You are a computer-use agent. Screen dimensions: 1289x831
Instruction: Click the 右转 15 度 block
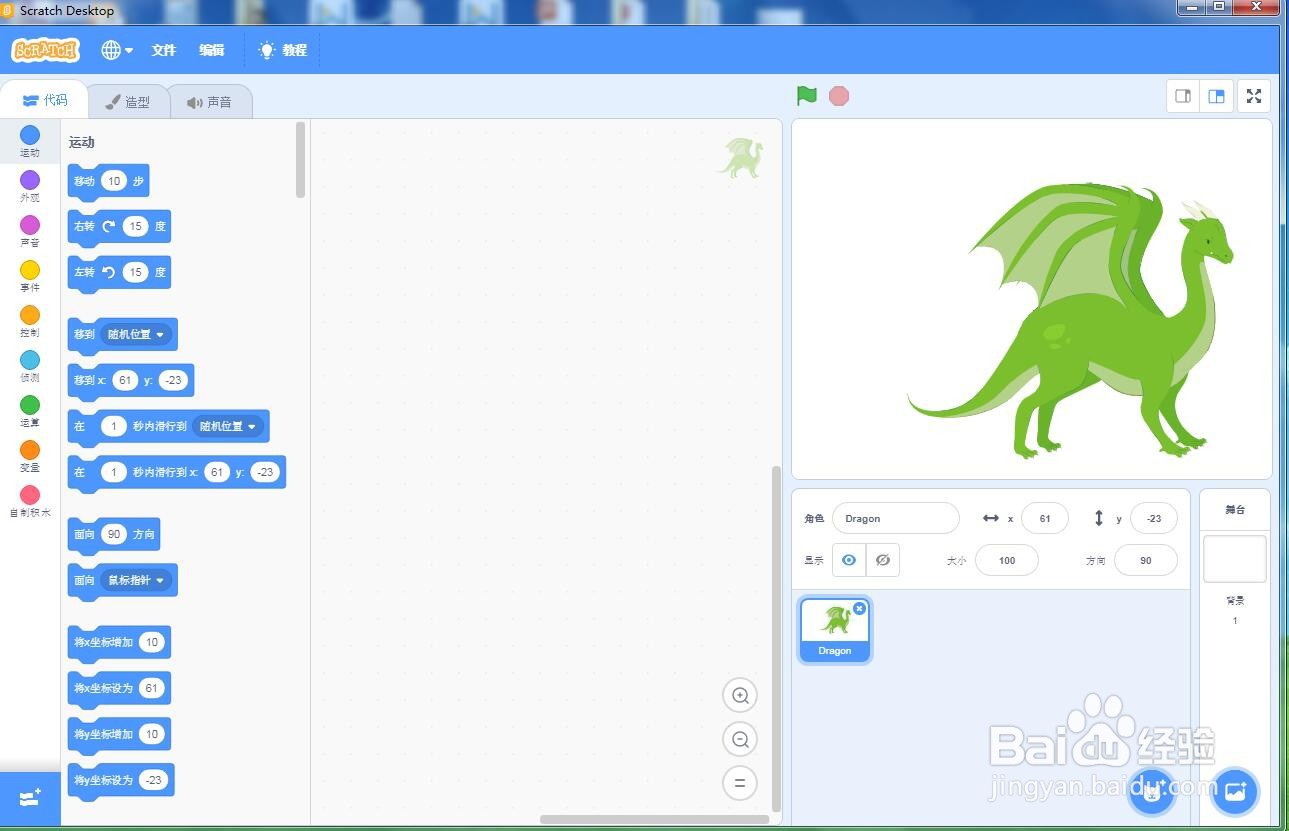119,228
